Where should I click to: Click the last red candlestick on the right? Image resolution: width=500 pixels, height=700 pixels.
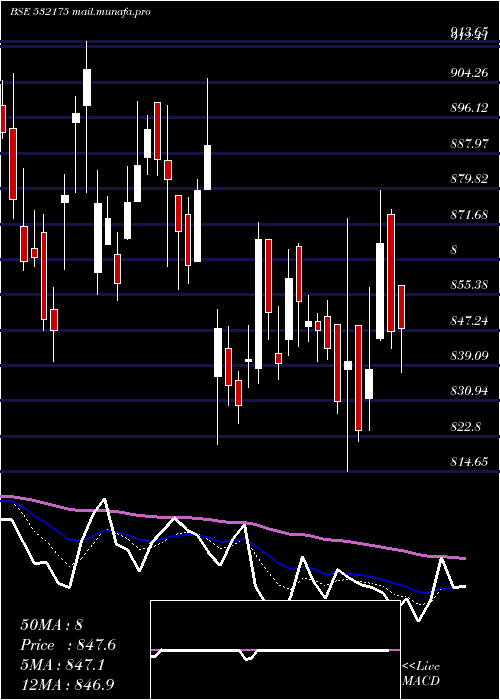(x=401, y=307)
